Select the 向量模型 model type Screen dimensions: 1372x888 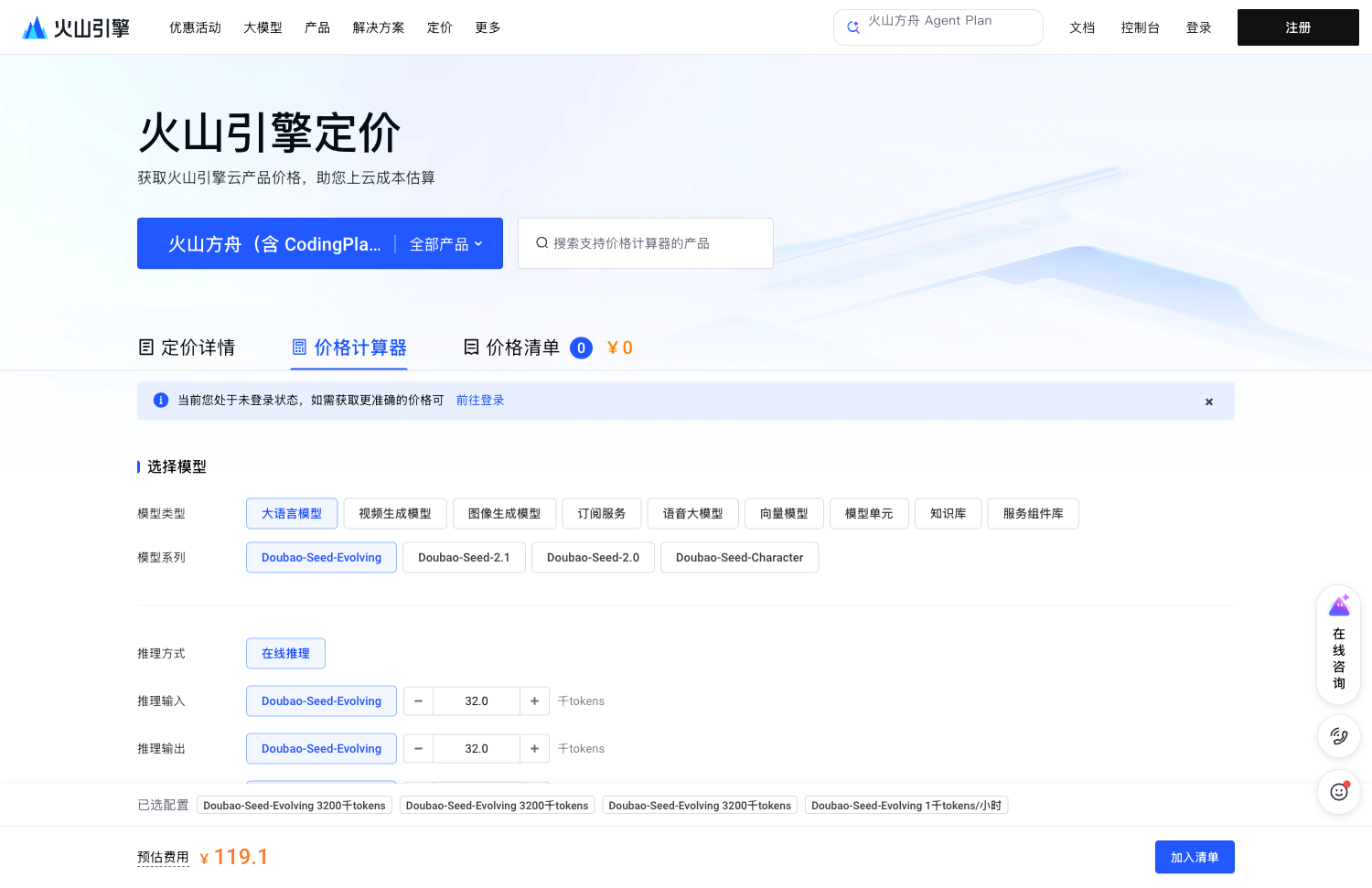point(784,514)
